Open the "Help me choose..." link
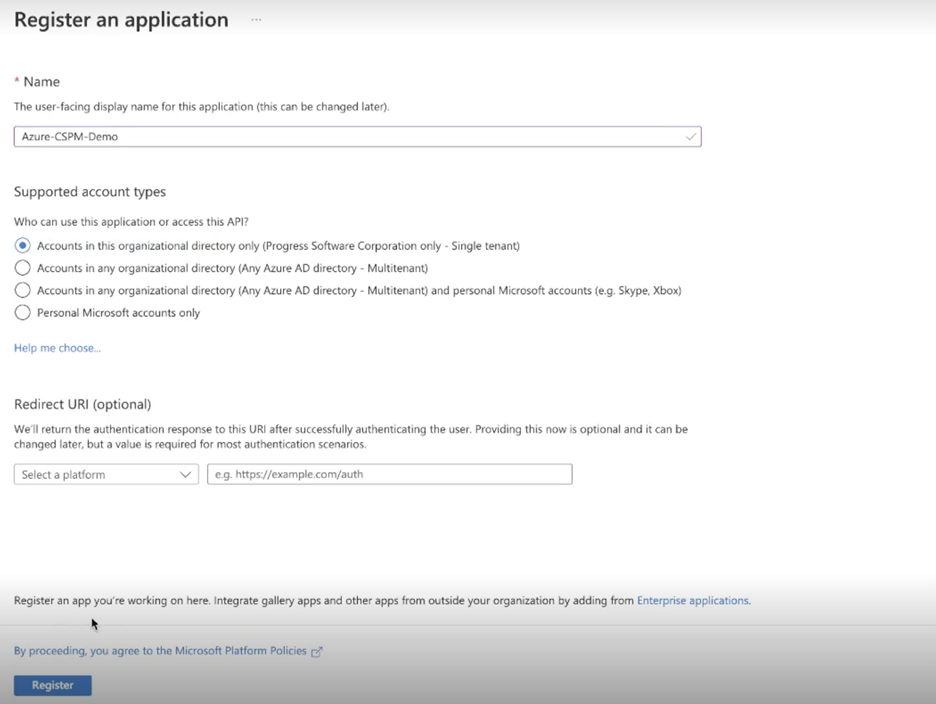 click(x=56, y=347)
